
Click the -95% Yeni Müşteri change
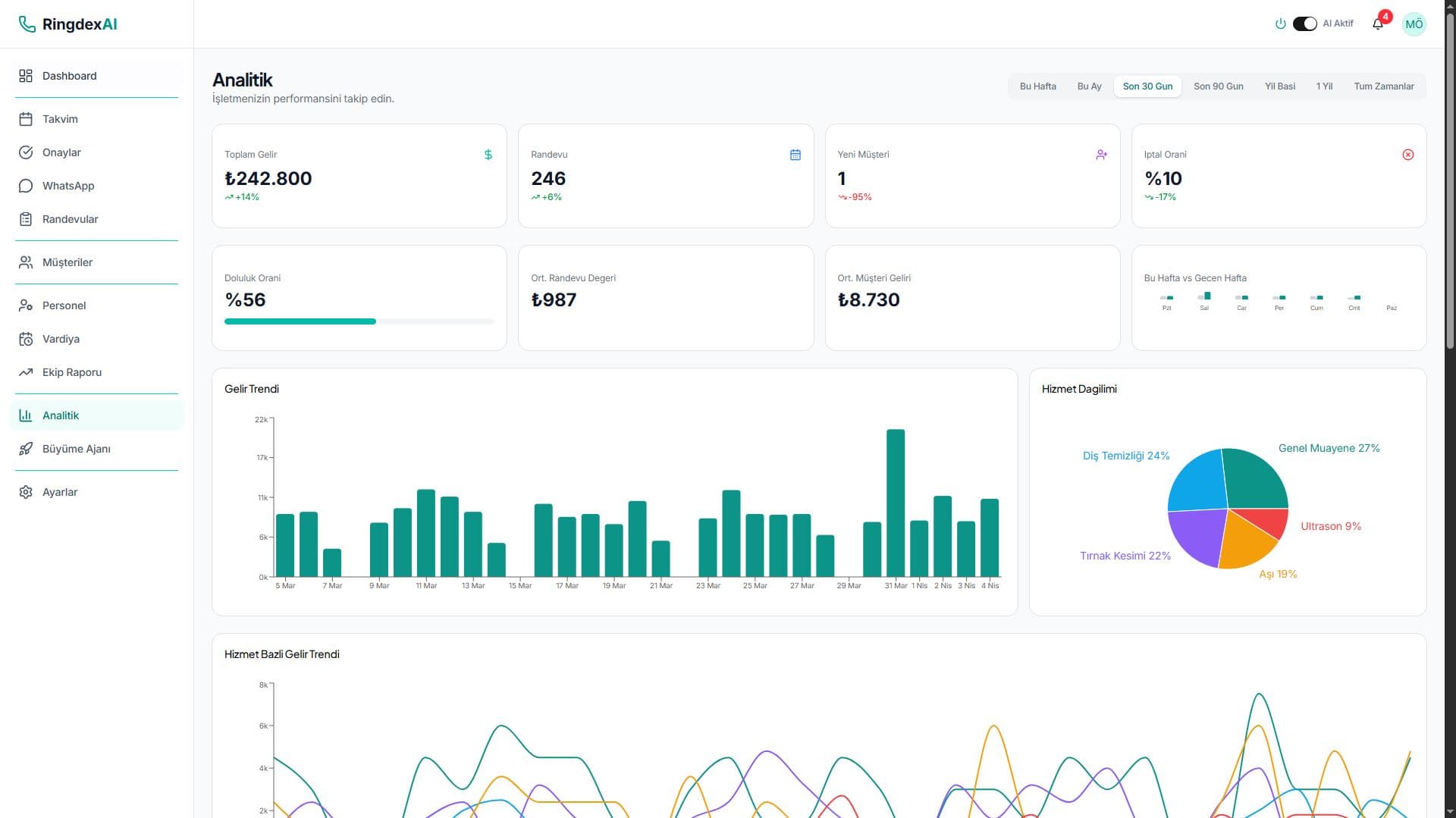[855, 197]
